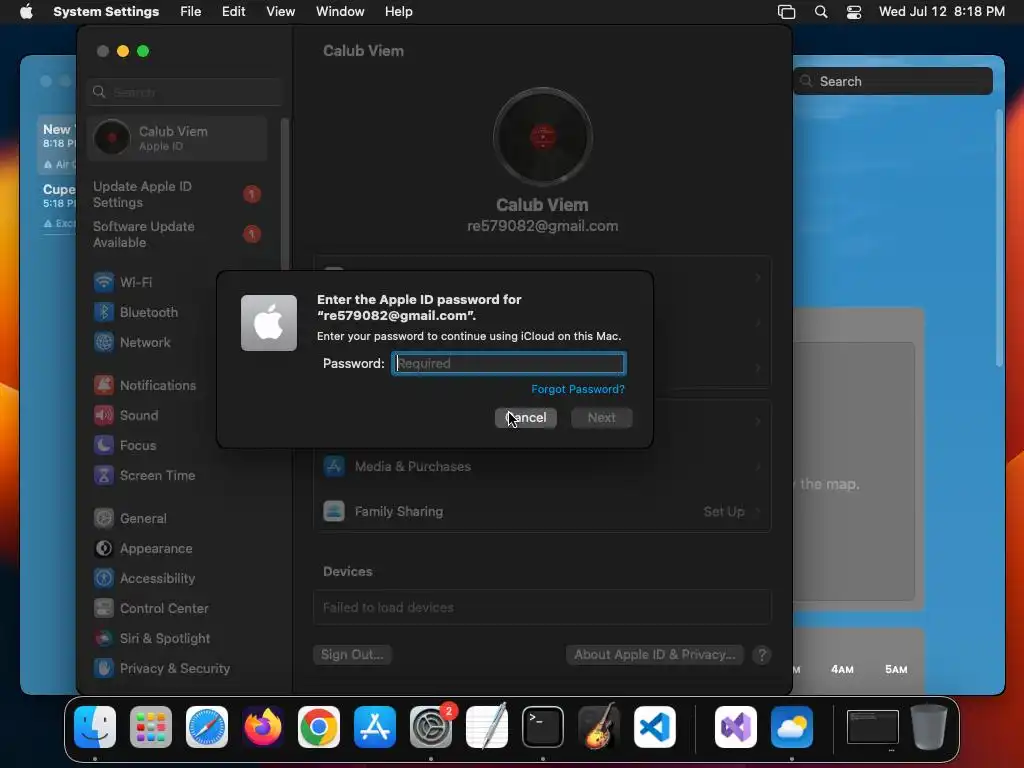This screenshot has width=1024, height=768.
Task: Click the help question mark button
Action: click(x=761, y=655)
